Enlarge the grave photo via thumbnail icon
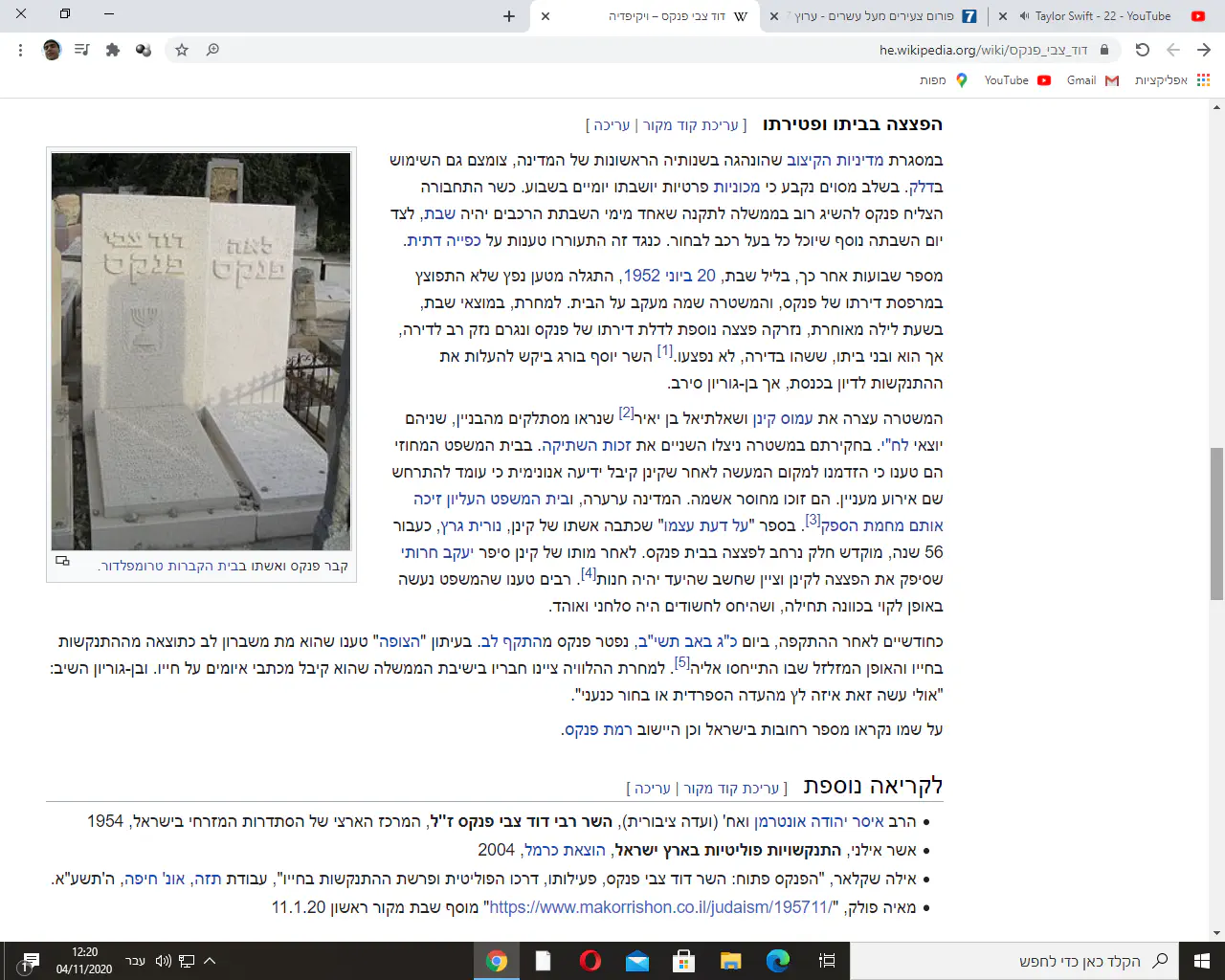This screenshot has height=980, width=1225. pyautogui.click(x=62, y=562)
